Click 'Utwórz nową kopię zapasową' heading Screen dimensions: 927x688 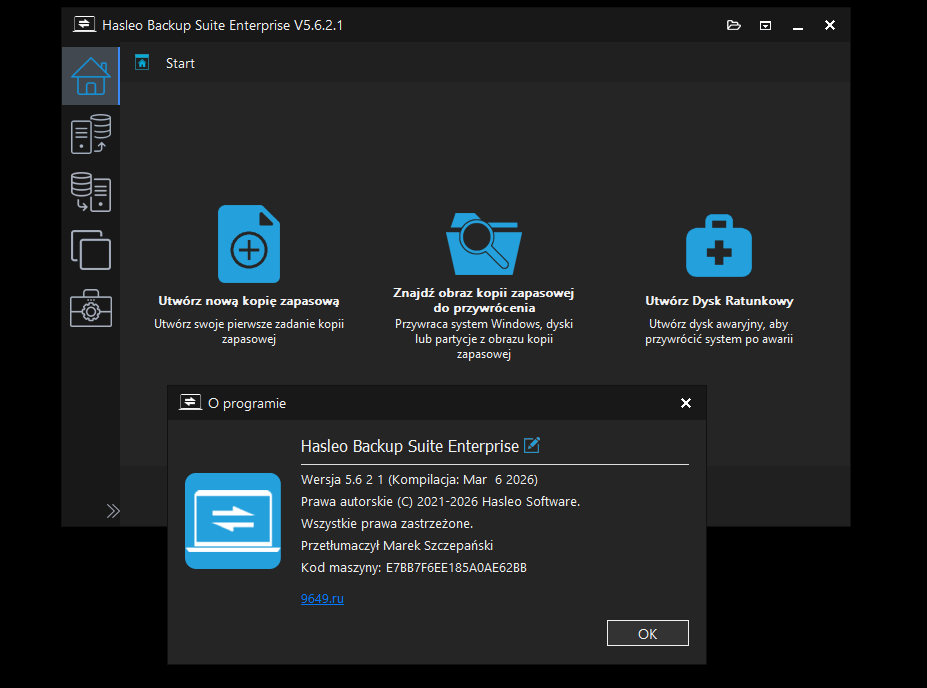pyautogui.click(x=249, y=301)
